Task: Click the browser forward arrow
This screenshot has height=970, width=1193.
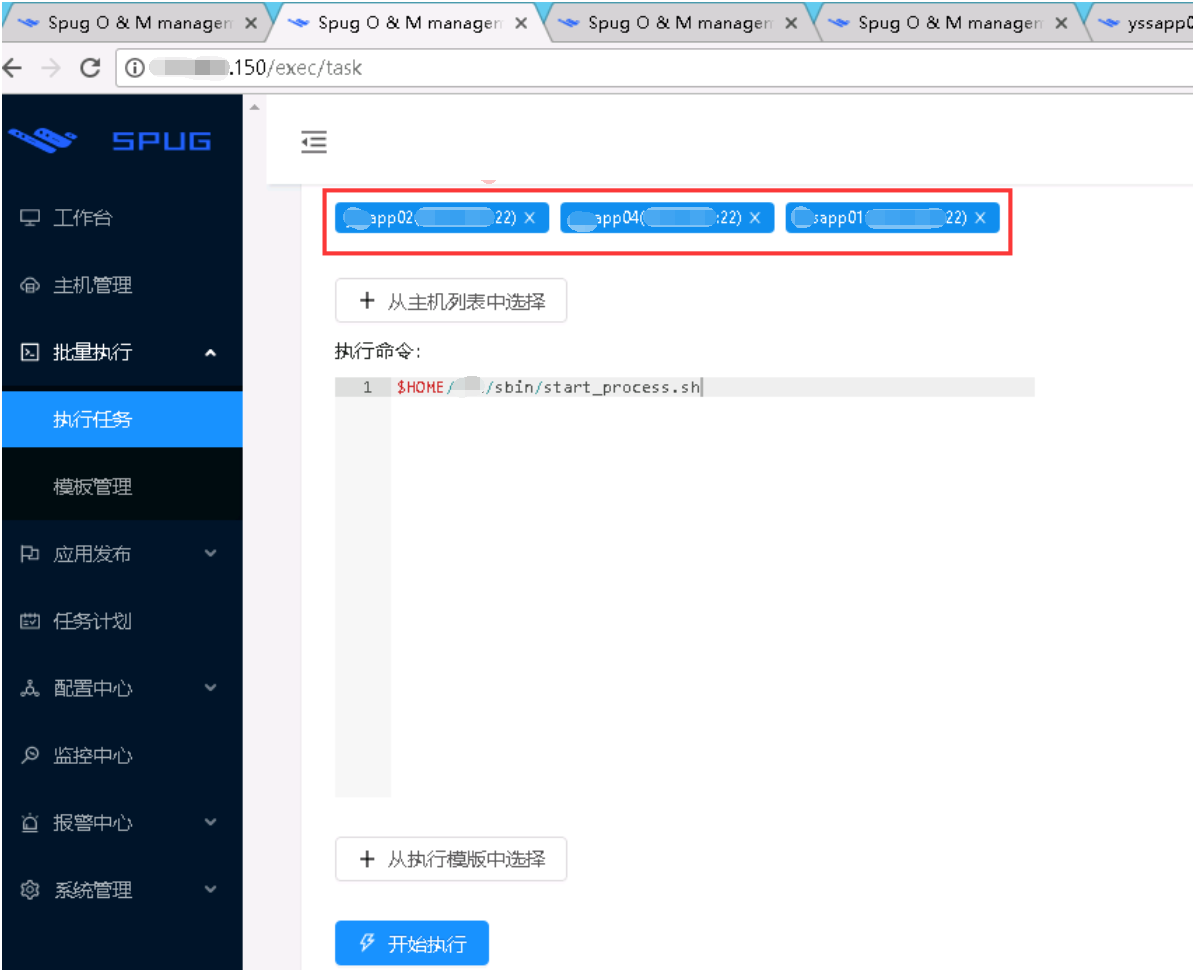Action: tap(51, 68)
